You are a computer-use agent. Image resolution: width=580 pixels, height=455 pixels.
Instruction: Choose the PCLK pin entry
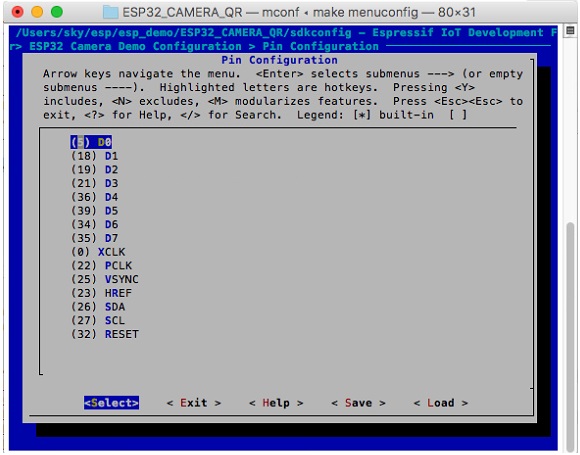[101, 266]
